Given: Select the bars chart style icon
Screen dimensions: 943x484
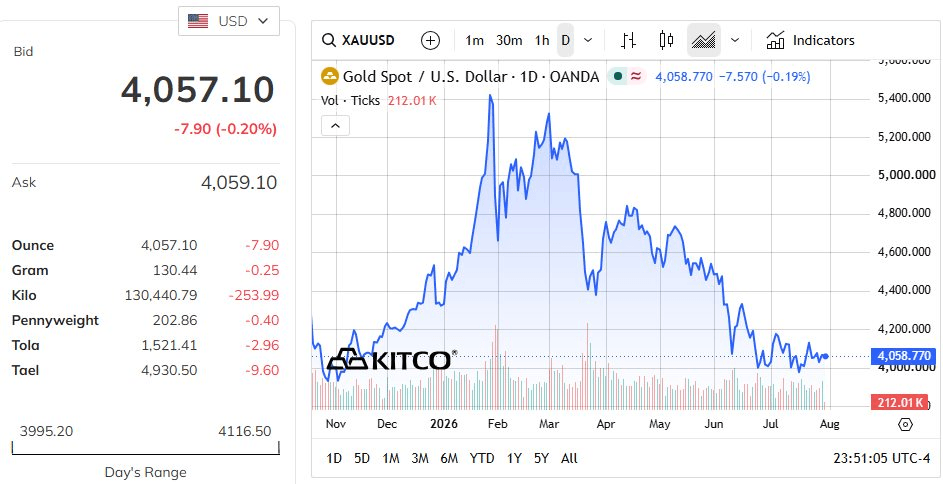Looking at the screenshot, I should (628, 40).
